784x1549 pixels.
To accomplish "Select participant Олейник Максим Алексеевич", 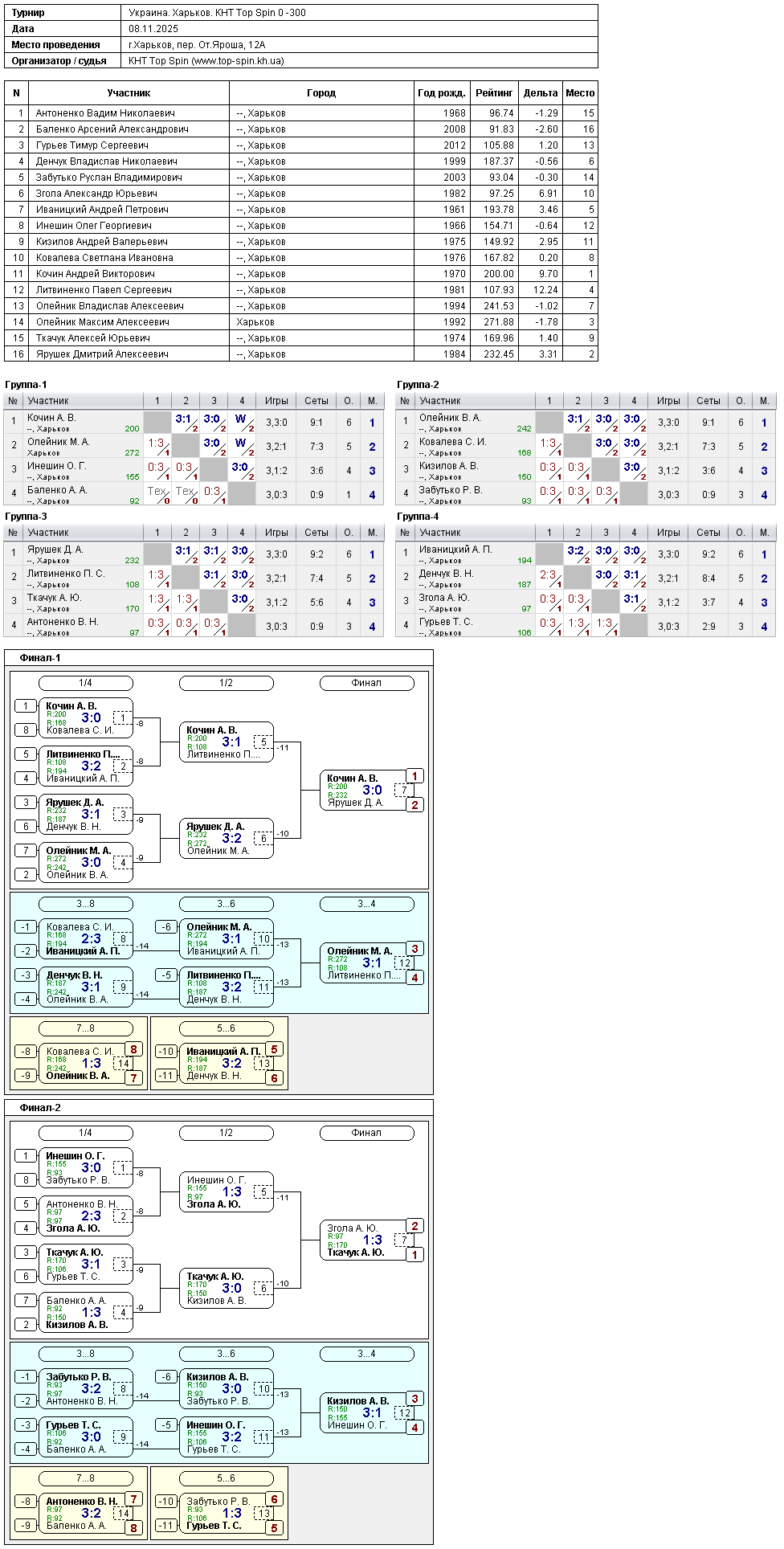I will click(x=103, y=322).
